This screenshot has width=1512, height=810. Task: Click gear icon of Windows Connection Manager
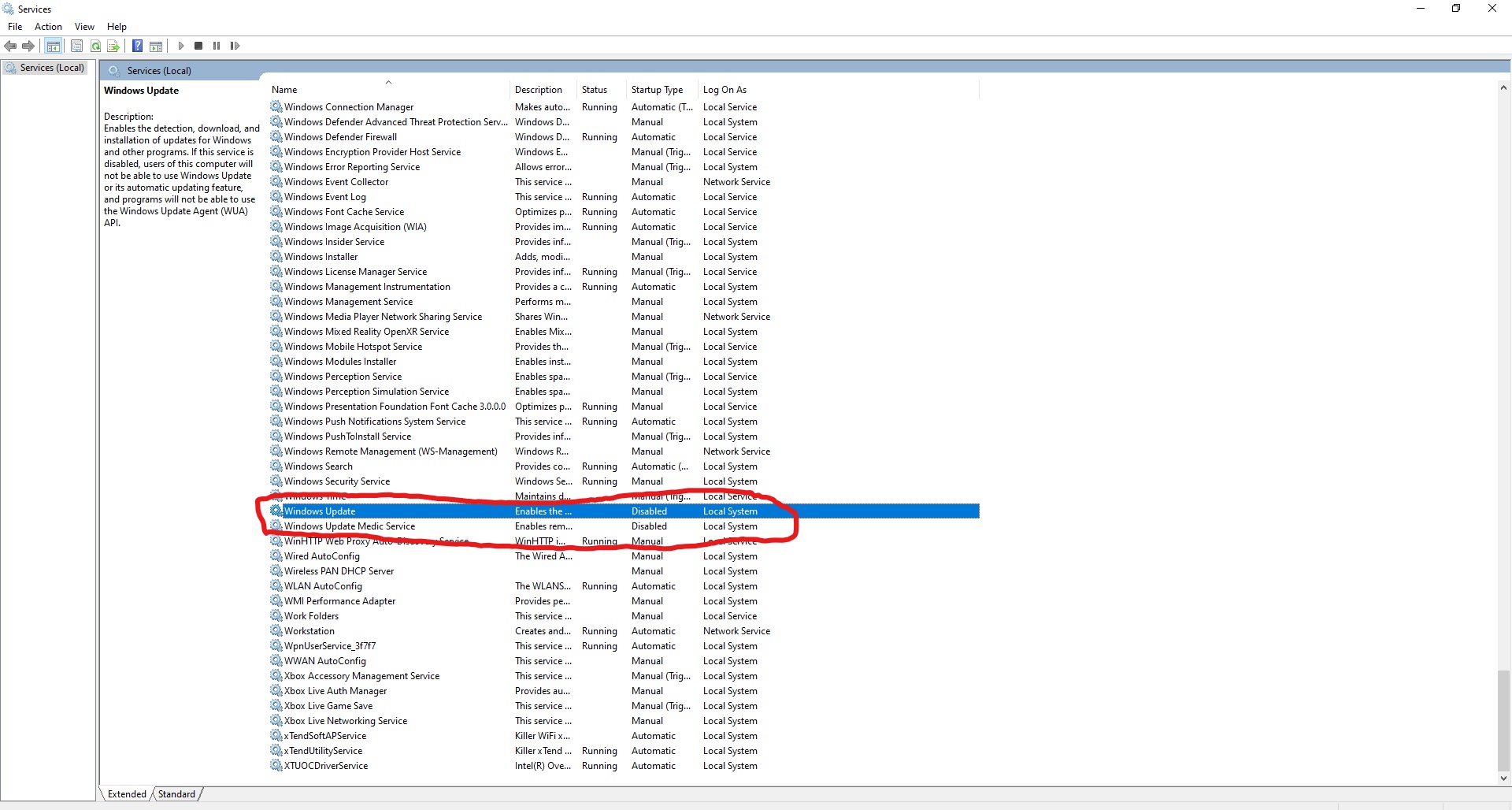coord(276,106)
